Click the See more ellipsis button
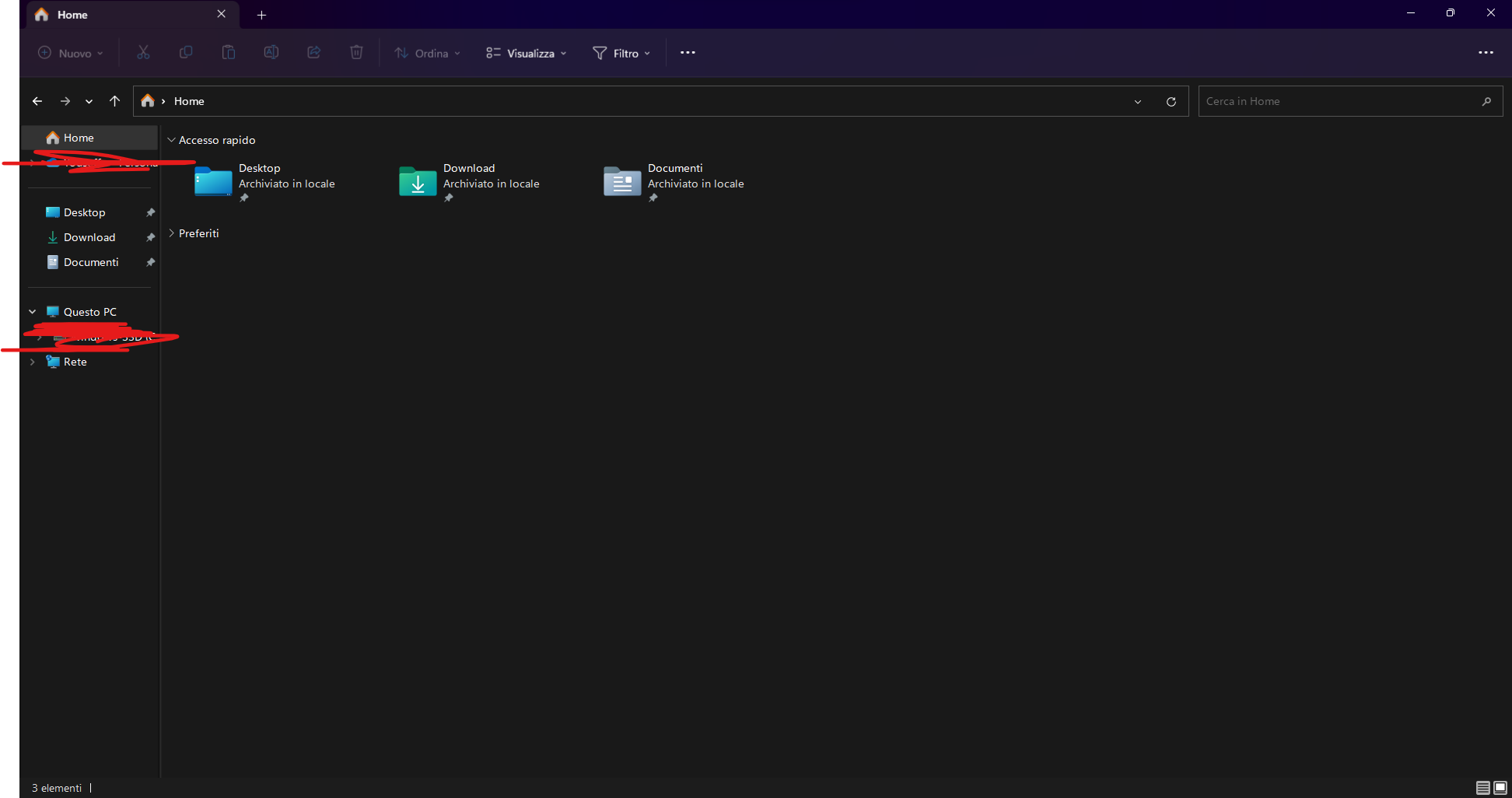1512x798 pixels. 688,53
